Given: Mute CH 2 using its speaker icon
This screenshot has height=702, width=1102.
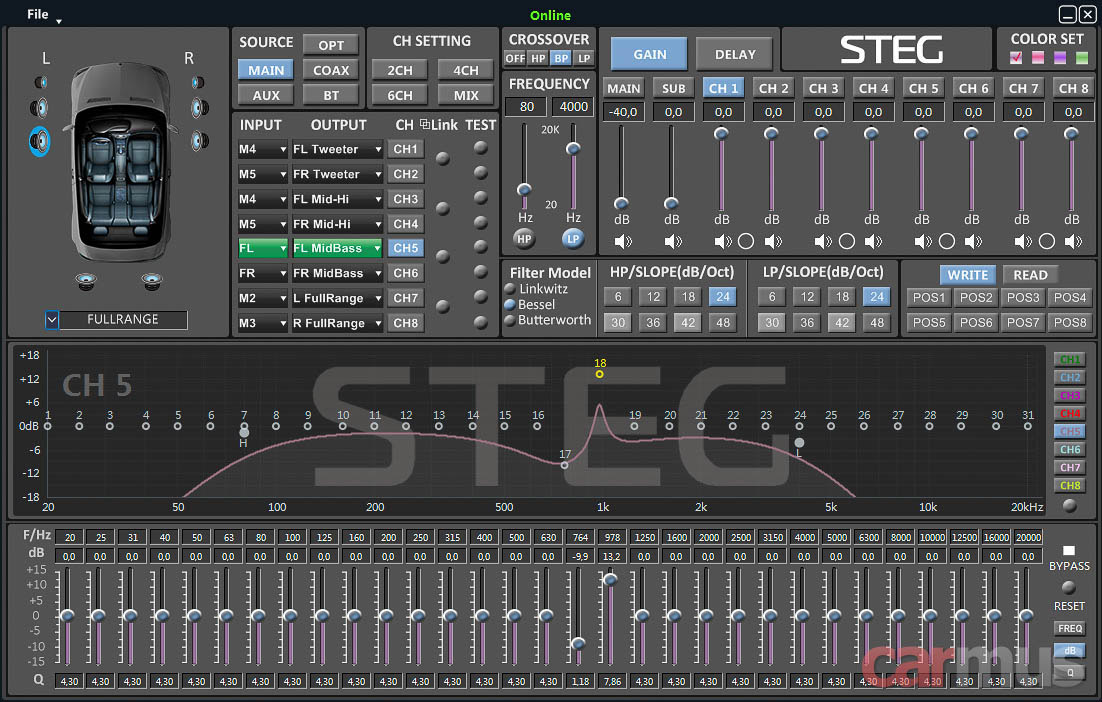Looking at the screenshot, I should (773, 242).
